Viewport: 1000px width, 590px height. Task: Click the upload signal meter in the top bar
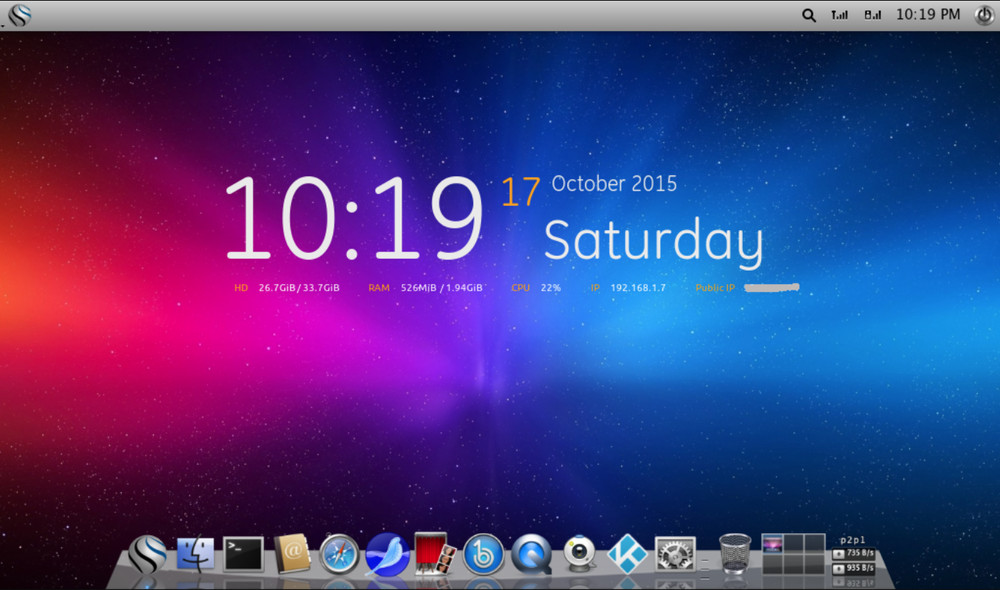tap(840, 14)
